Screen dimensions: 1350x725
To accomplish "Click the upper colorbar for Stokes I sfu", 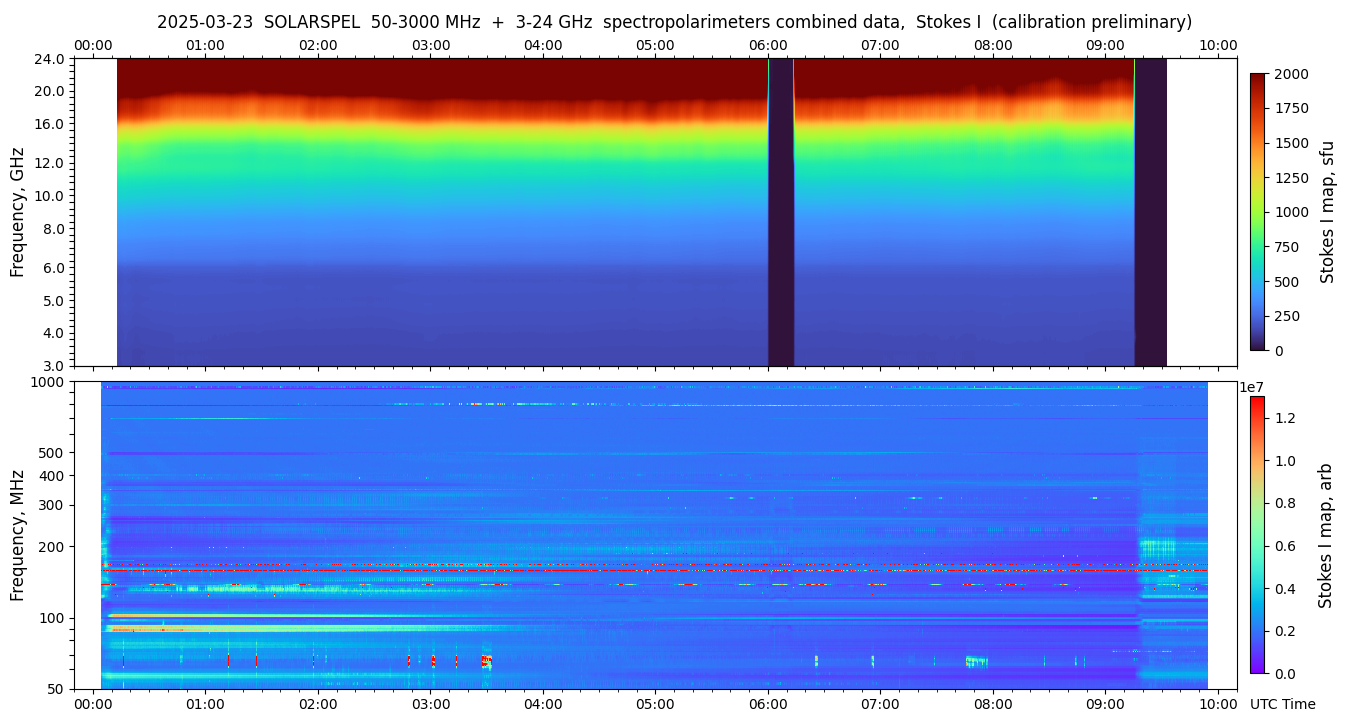I will (x=1258, y=212).
